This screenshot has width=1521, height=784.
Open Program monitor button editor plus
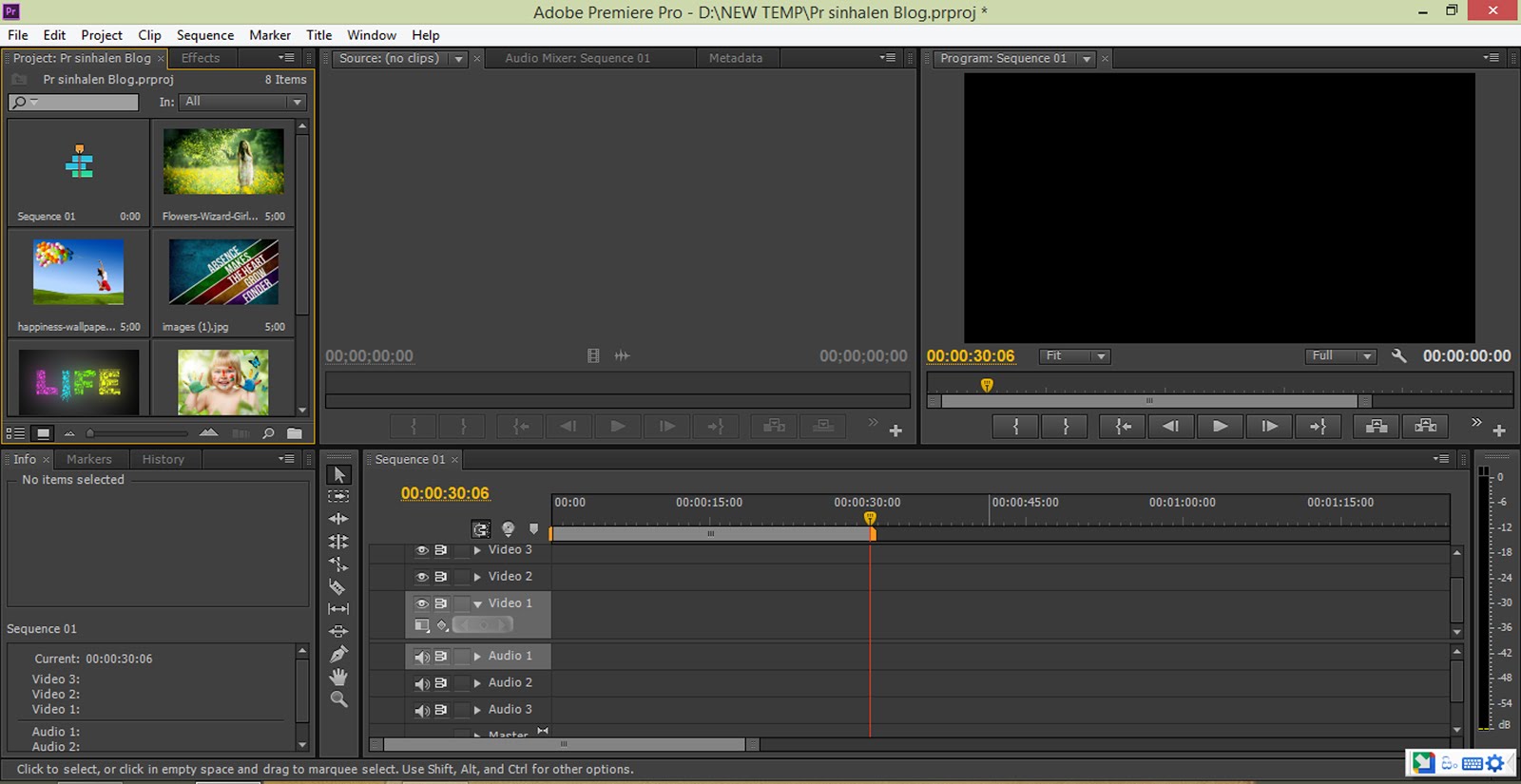pos(1499,430)
